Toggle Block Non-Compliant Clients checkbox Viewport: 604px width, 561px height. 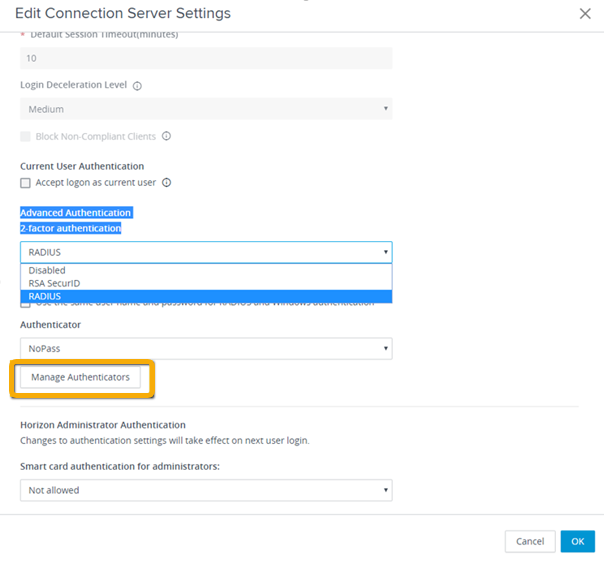click(26, 136)
